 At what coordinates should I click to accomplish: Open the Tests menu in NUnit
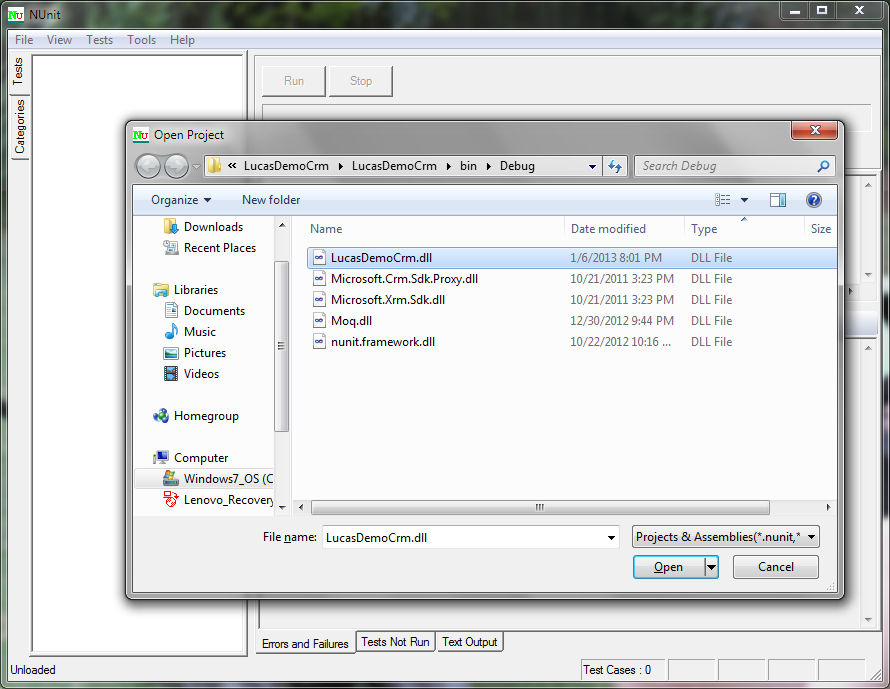click(x=99, y=40)
